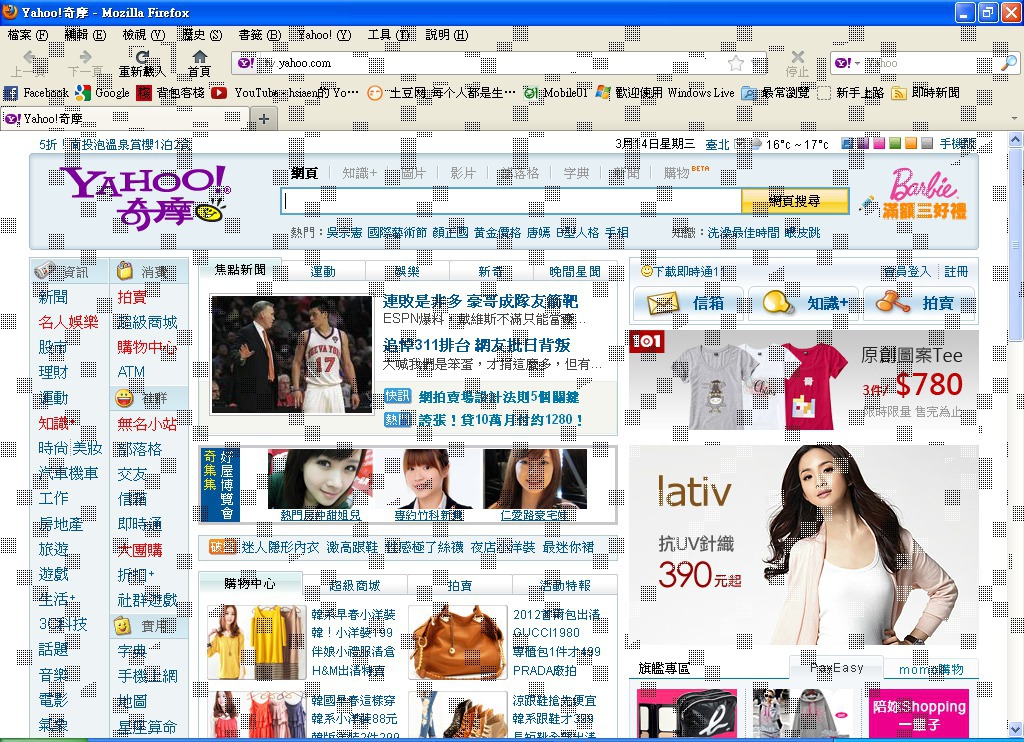Open the basketball news photo thumbnail

tap(291, 354)
